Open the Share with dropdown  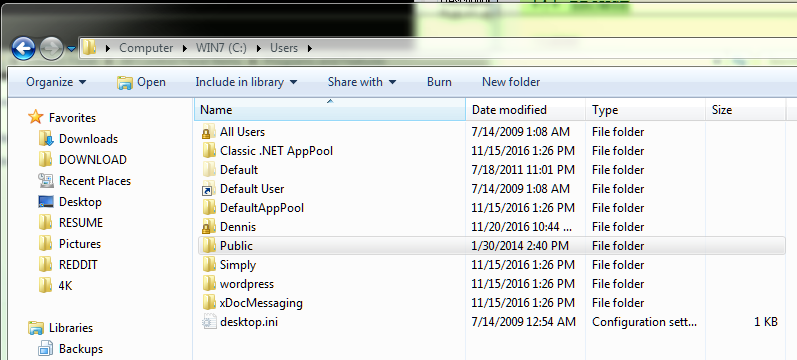361,82
